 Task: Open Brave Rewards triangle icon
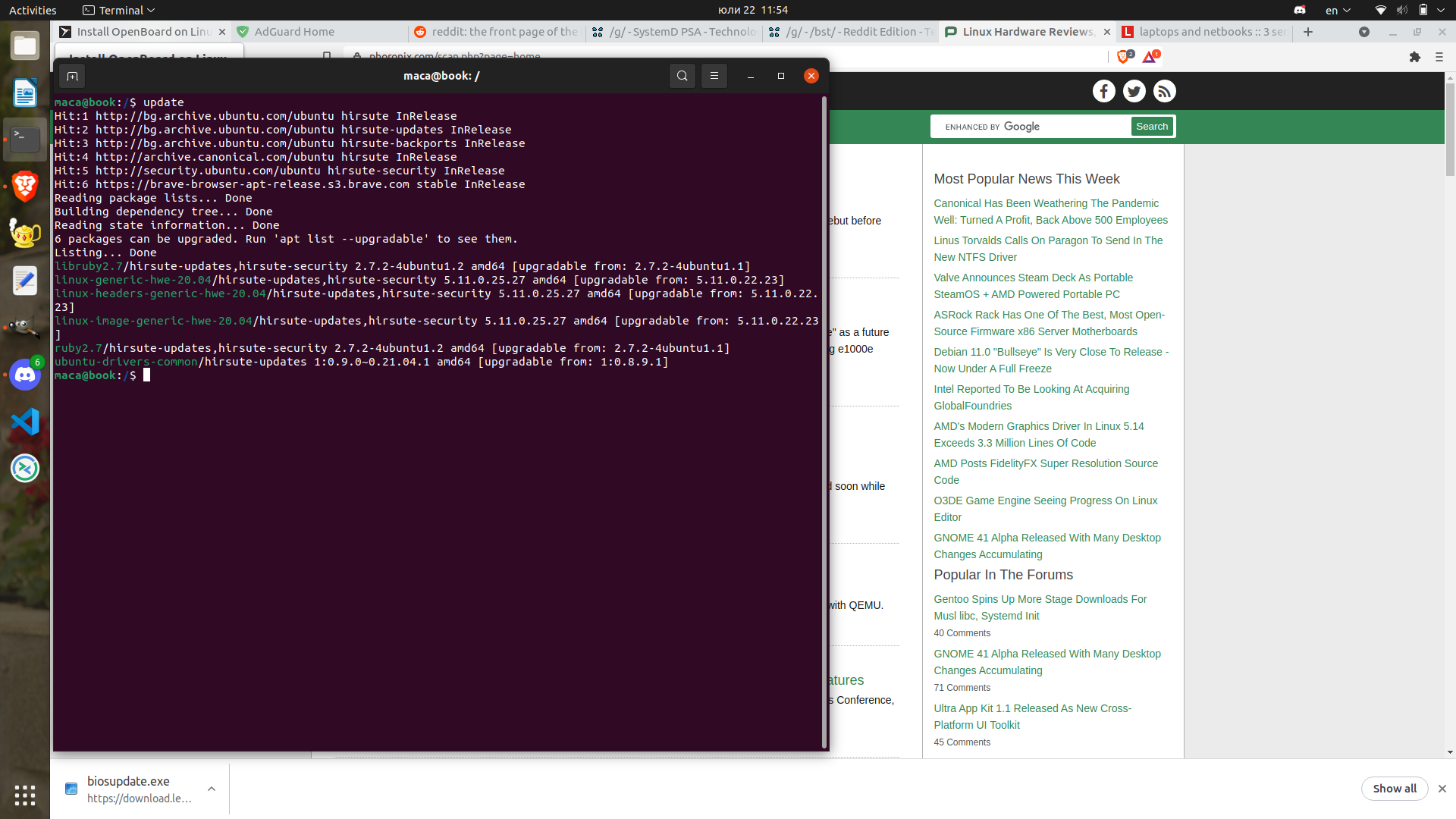(1150, 56)
